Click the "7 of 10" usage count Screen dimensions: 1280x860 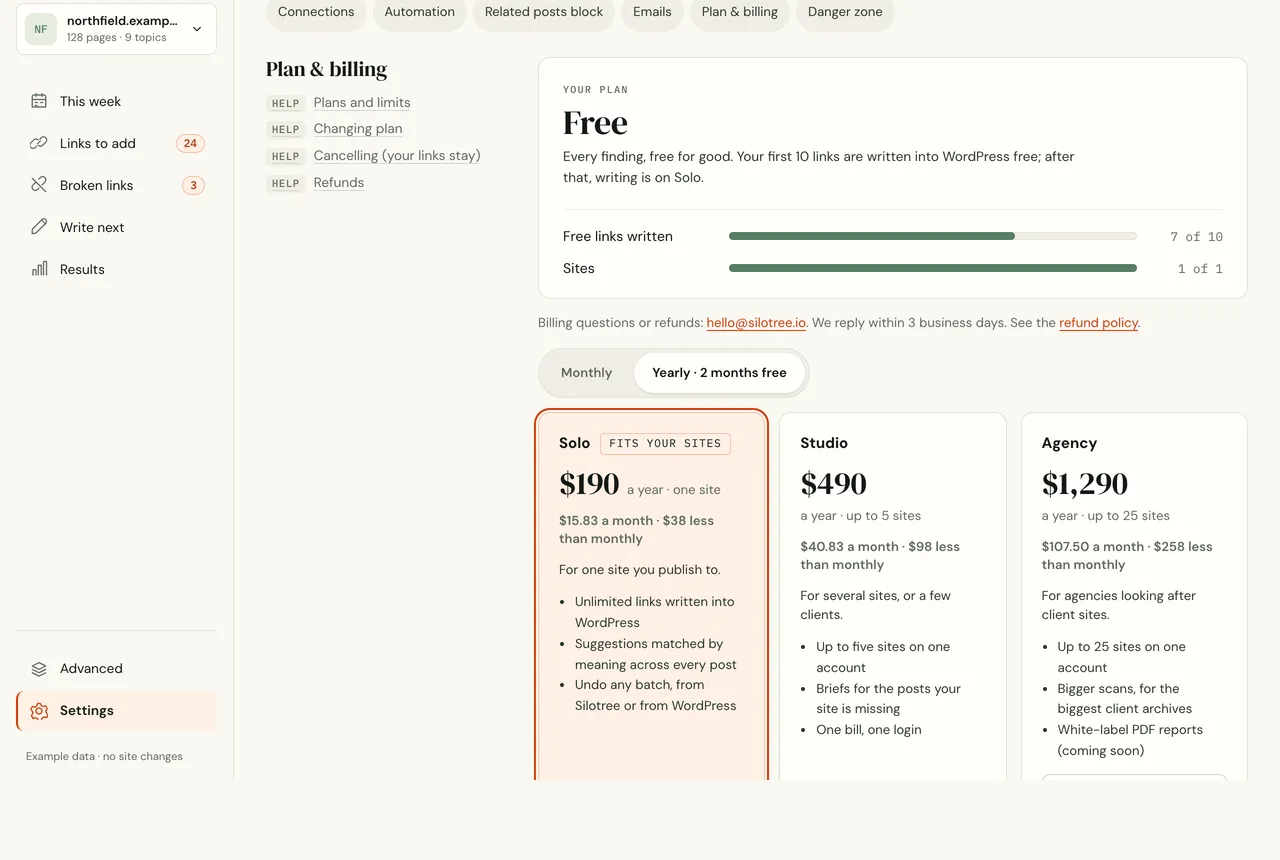click(1196, 237)
